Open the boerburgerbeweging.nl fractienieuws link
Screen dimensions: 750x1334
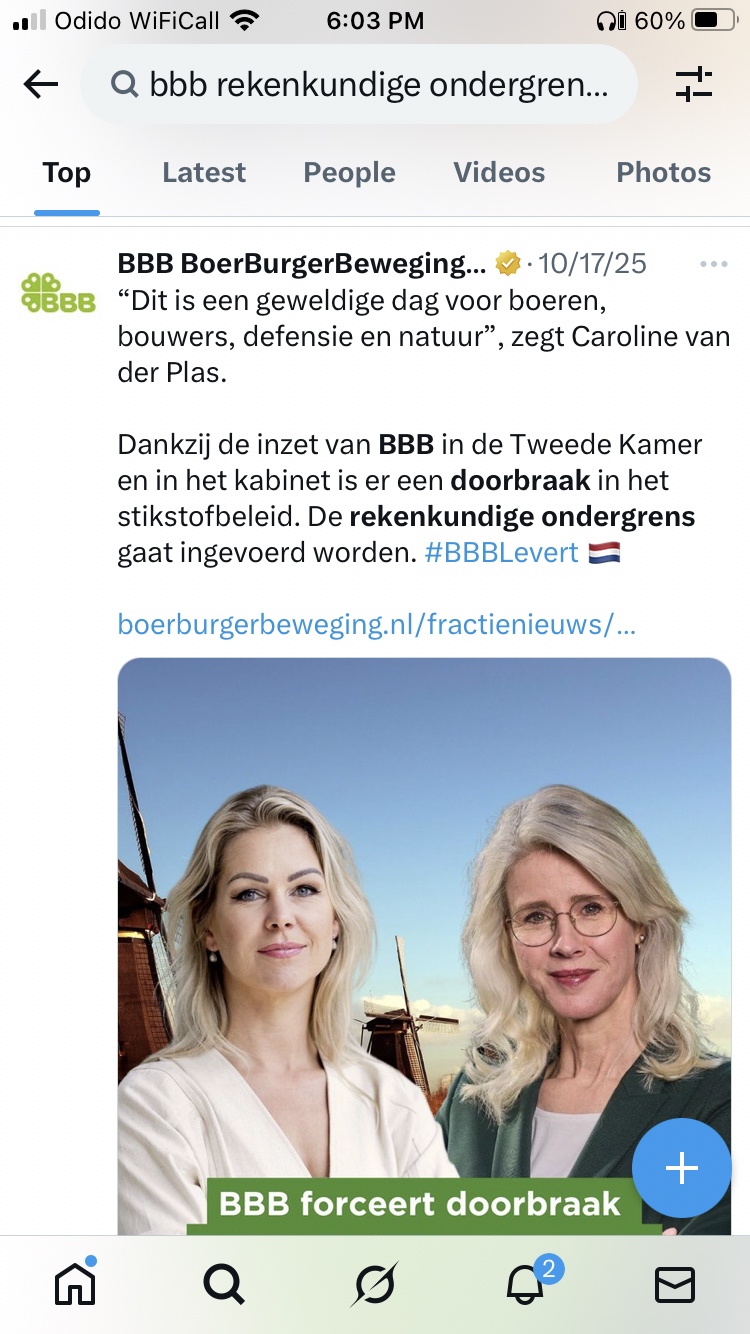[x=377, y=625]
